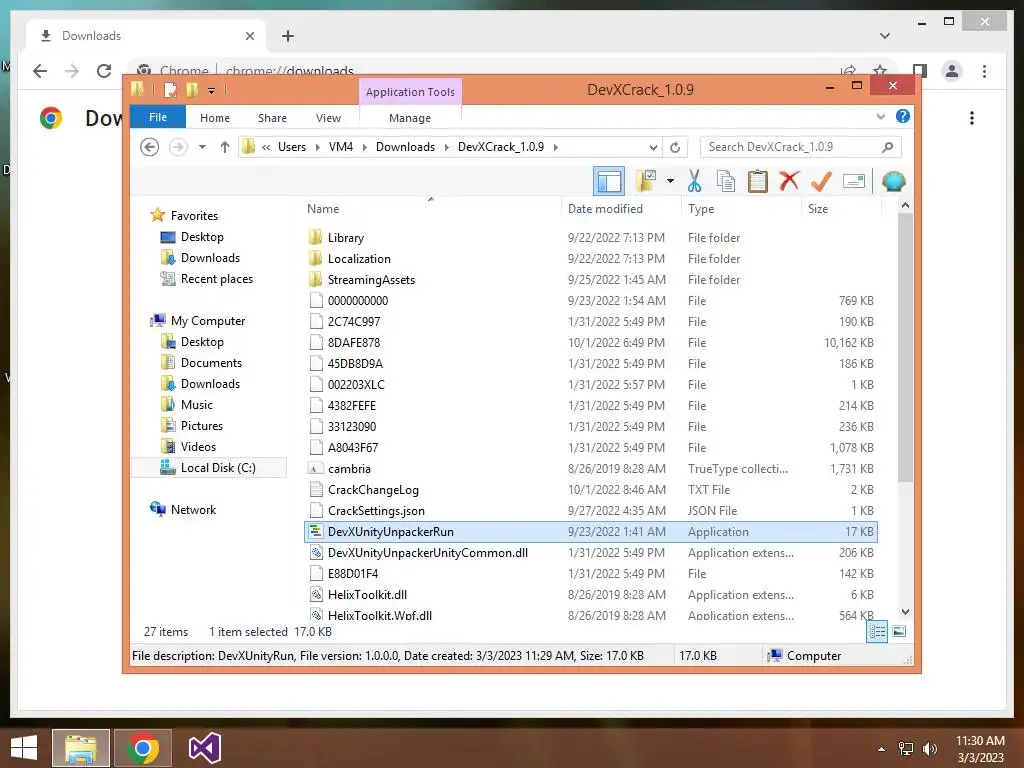Select Local Disk (C:) in navigation pane
This screenshot has width=1024, height=768.
coord(209,468)
